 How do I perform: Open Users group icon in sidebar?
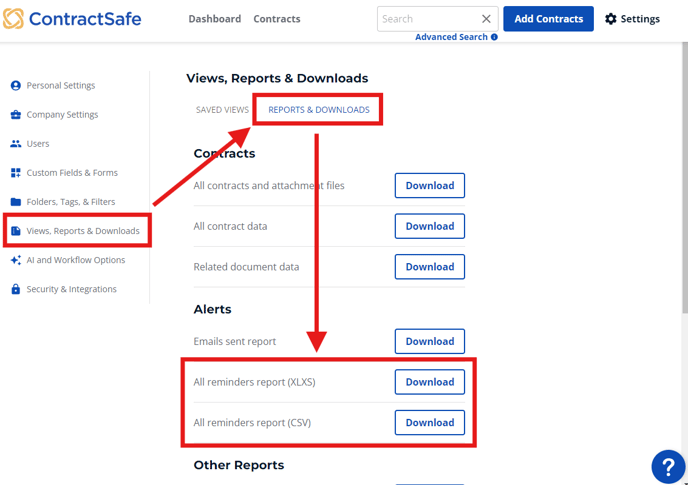(16, 144)
